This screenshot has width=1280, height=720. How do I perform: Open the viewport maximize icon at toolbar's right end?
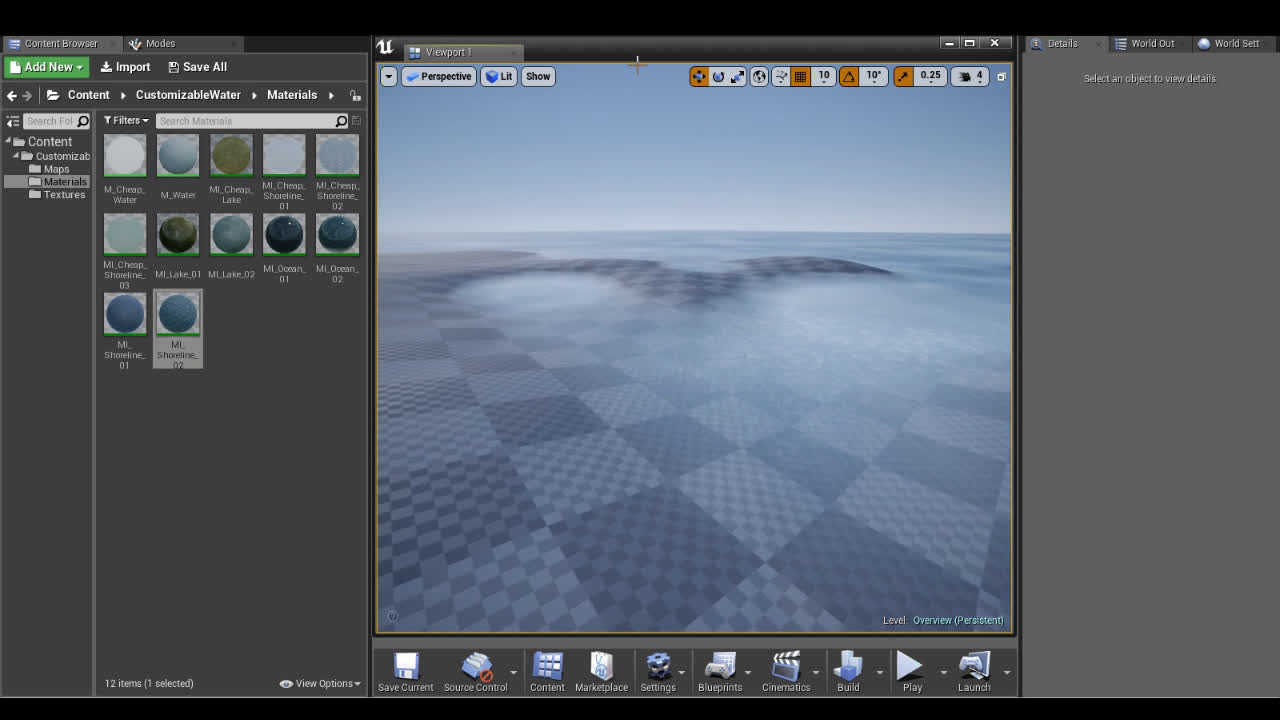point(1001,77)
